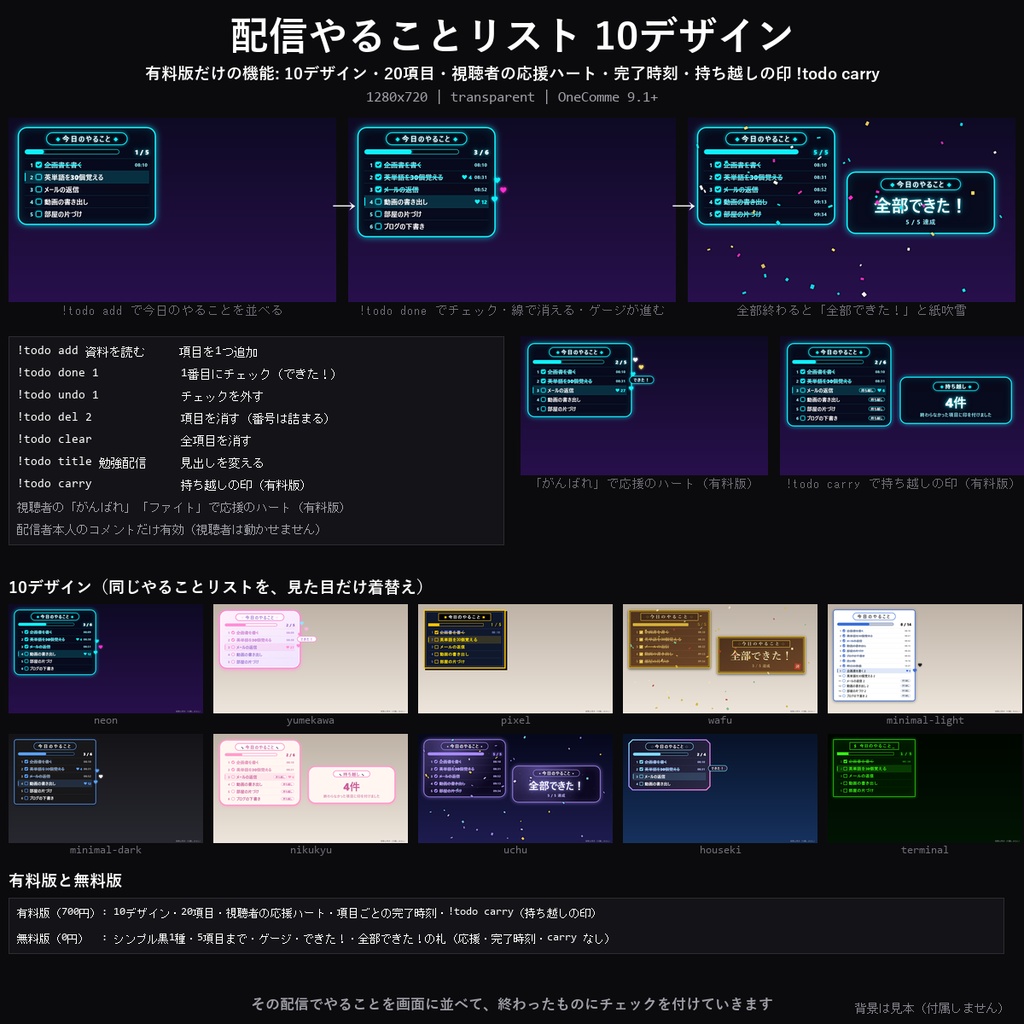The image size is (1024, 1024).
Task: Click the note about 視聴者の「がんばれ」「ファイト」
Action: coord(180,507)
